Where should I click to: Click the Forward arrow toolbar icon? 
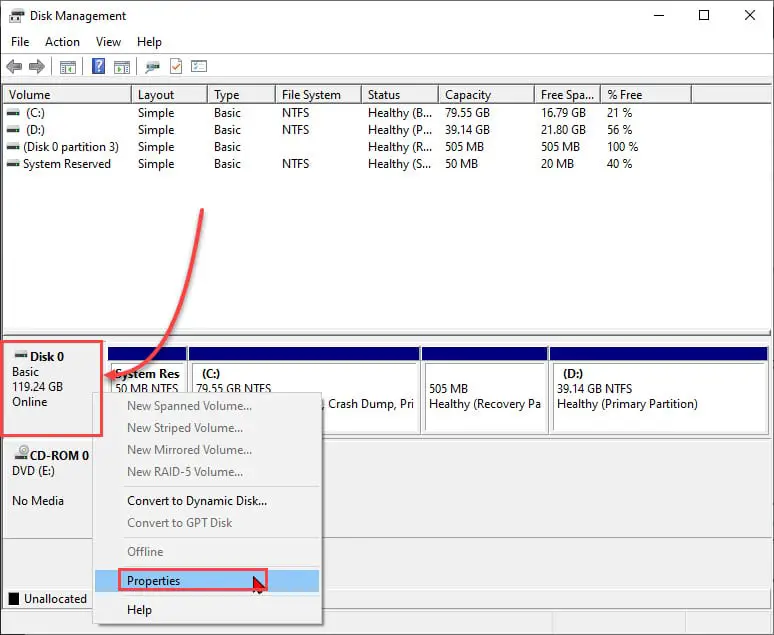(x=37, y=67)
